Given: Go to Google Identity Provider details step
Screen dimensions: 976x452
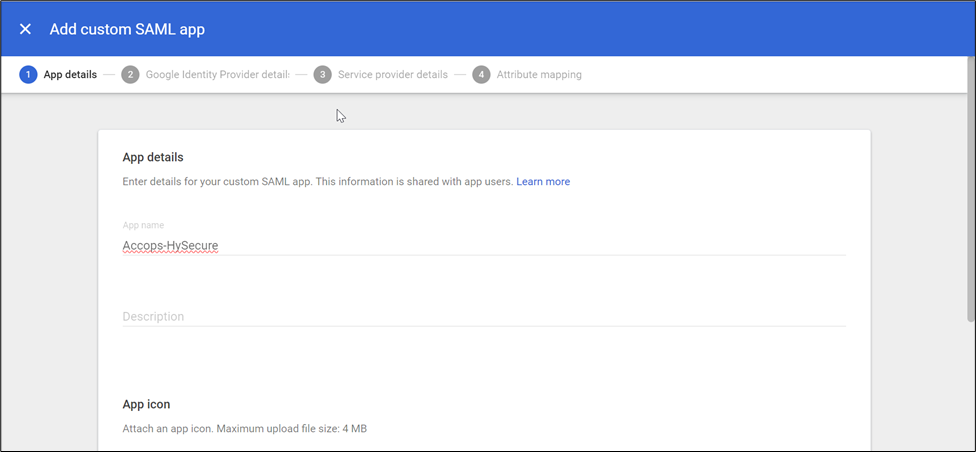Looking at the screenshot, I should coord(217,75).
